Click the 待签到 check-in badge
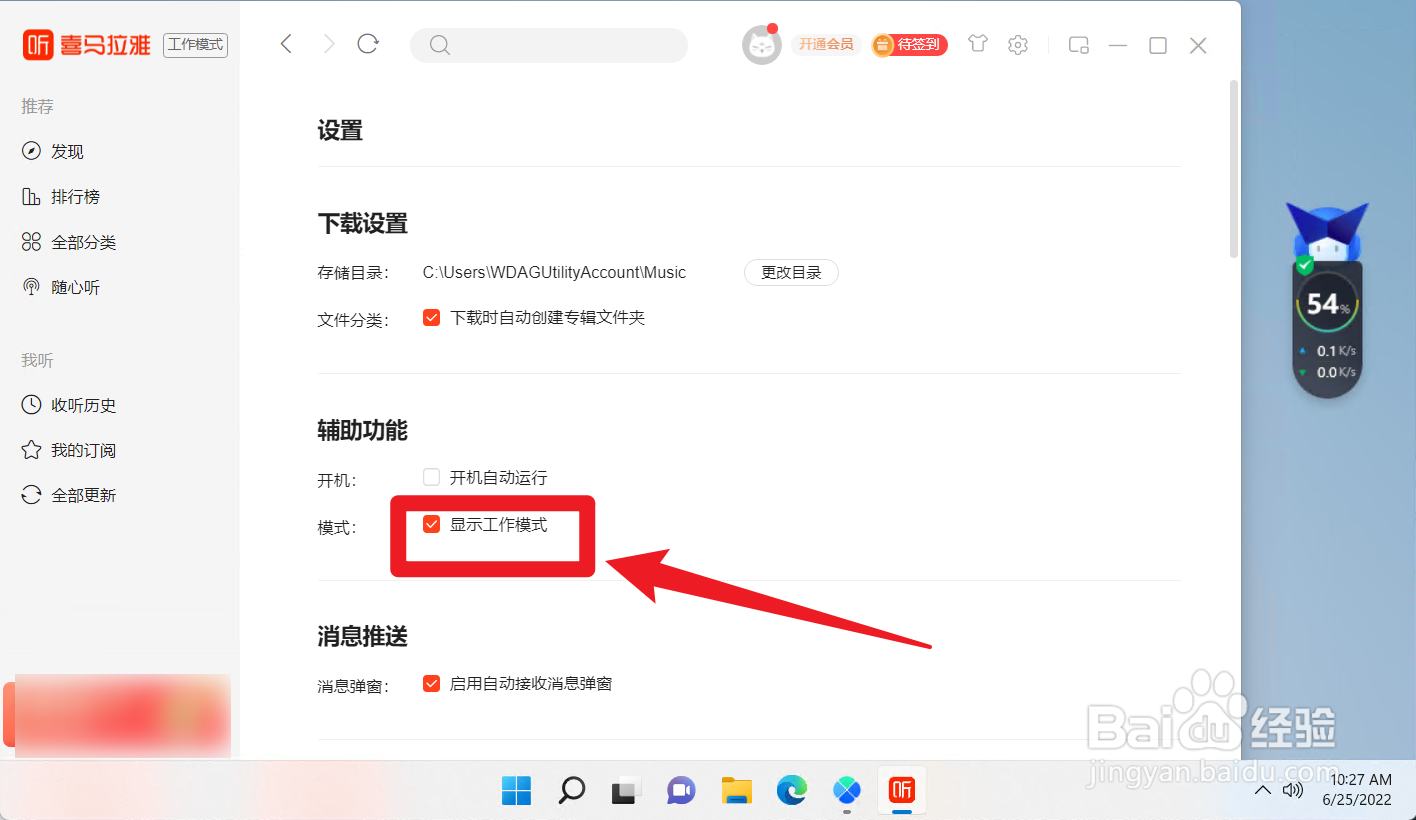 pyautogui.click(x=908, y=45)
